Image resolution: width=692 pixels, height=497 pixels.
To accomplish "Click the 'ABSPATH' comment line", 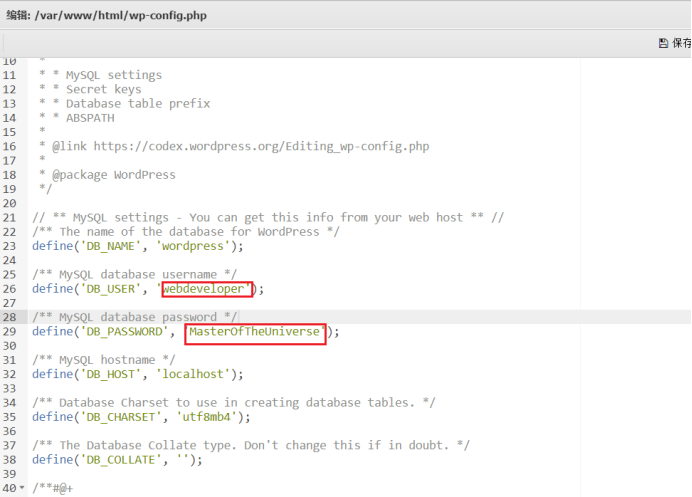I will [x=76, y=118].
